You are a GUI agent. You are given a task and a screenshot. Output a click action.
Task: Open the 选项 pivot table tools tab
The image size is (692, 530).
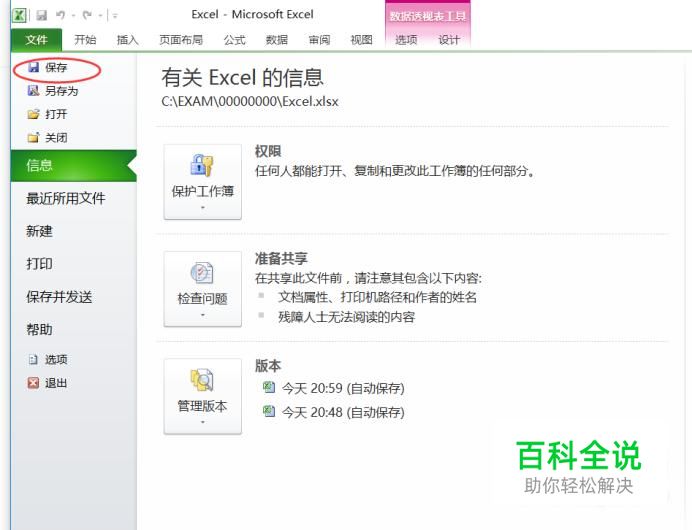pos(406,40)
